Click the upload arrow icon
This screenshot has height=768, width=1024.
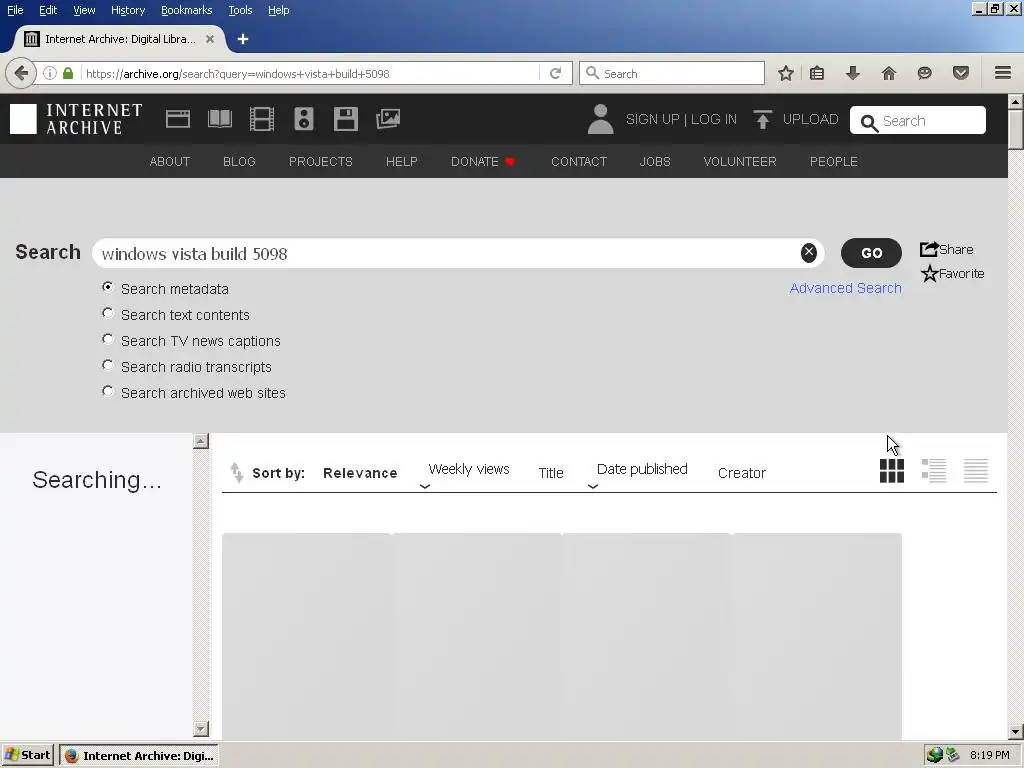tap(762, 119)
